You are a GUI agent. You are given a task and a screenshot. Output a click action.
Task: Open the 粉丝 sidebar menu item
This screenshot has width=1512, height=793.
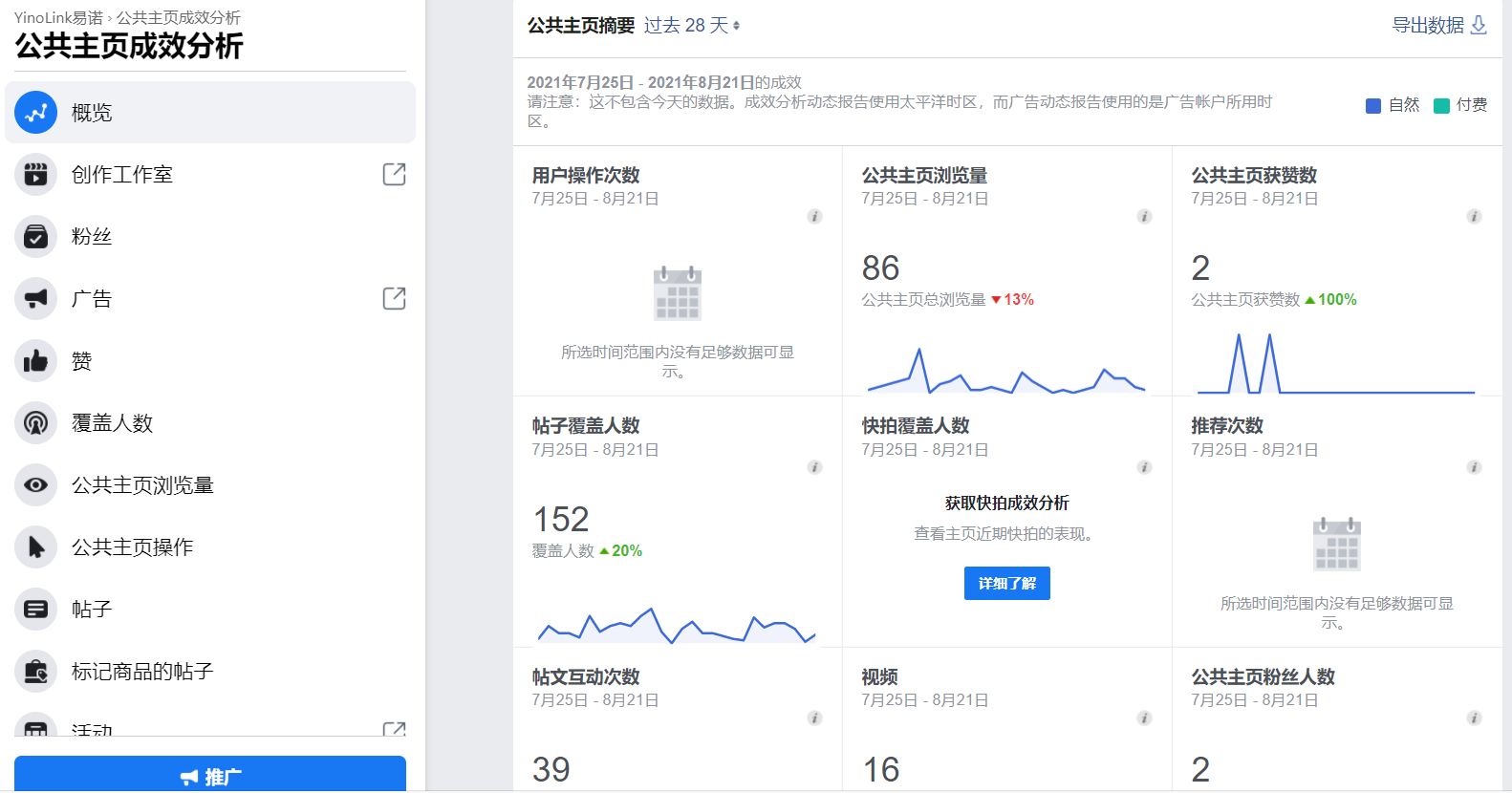[x=210, y=237]
